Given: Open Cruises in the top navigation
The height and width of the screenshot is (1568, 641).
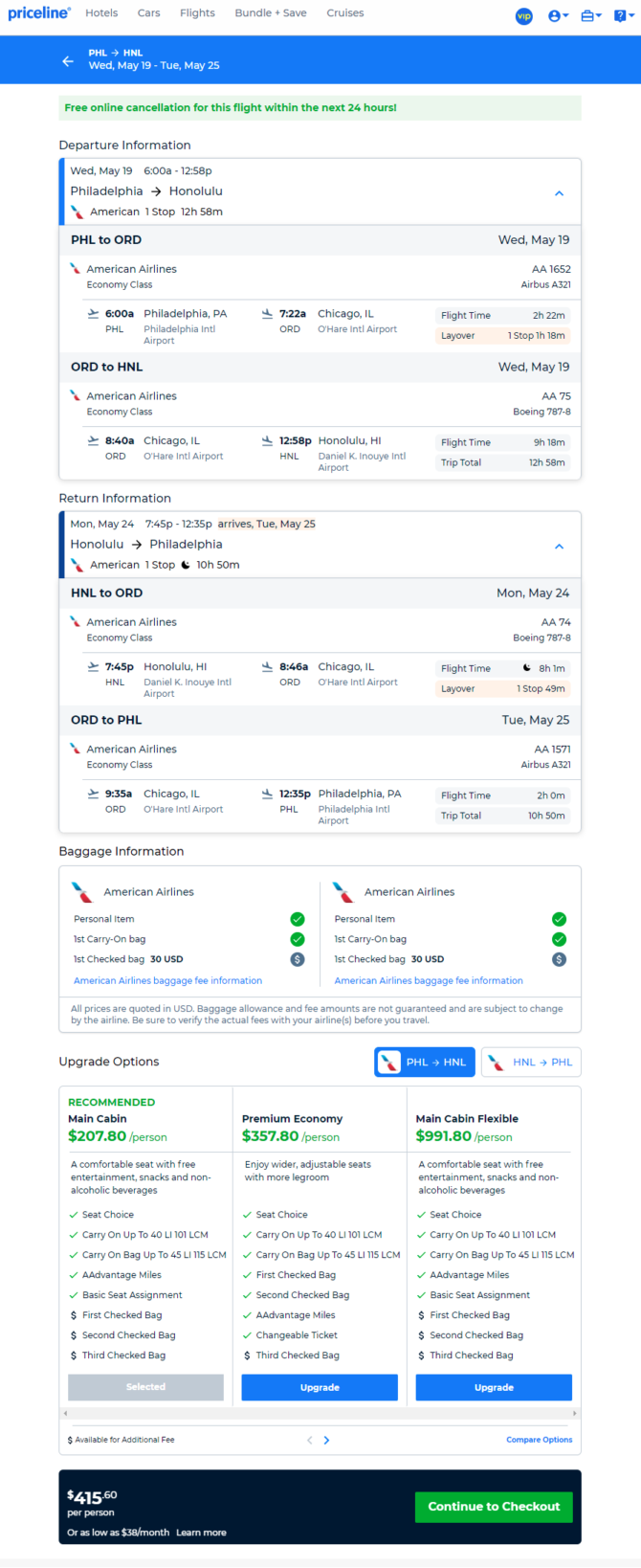Looking at the screenshot, I should 345,13.
